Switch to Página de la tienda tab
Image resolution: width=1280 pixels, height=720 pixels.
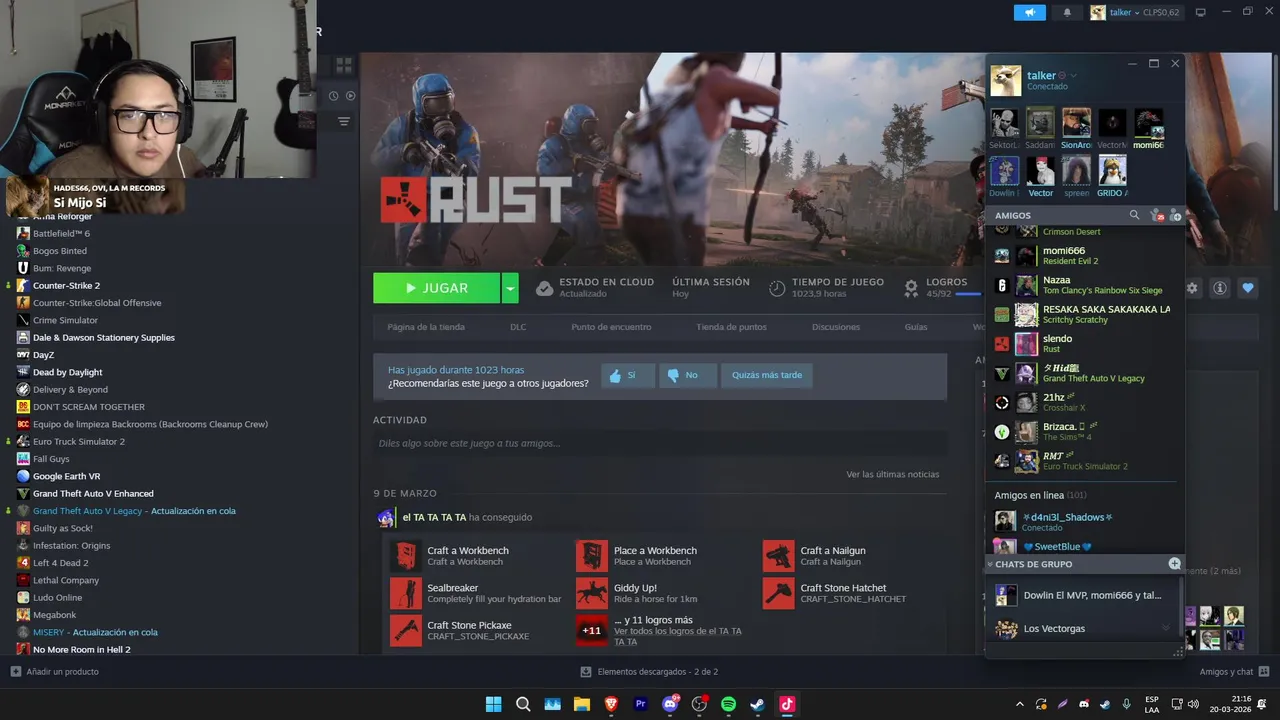(x=426, y=327)
